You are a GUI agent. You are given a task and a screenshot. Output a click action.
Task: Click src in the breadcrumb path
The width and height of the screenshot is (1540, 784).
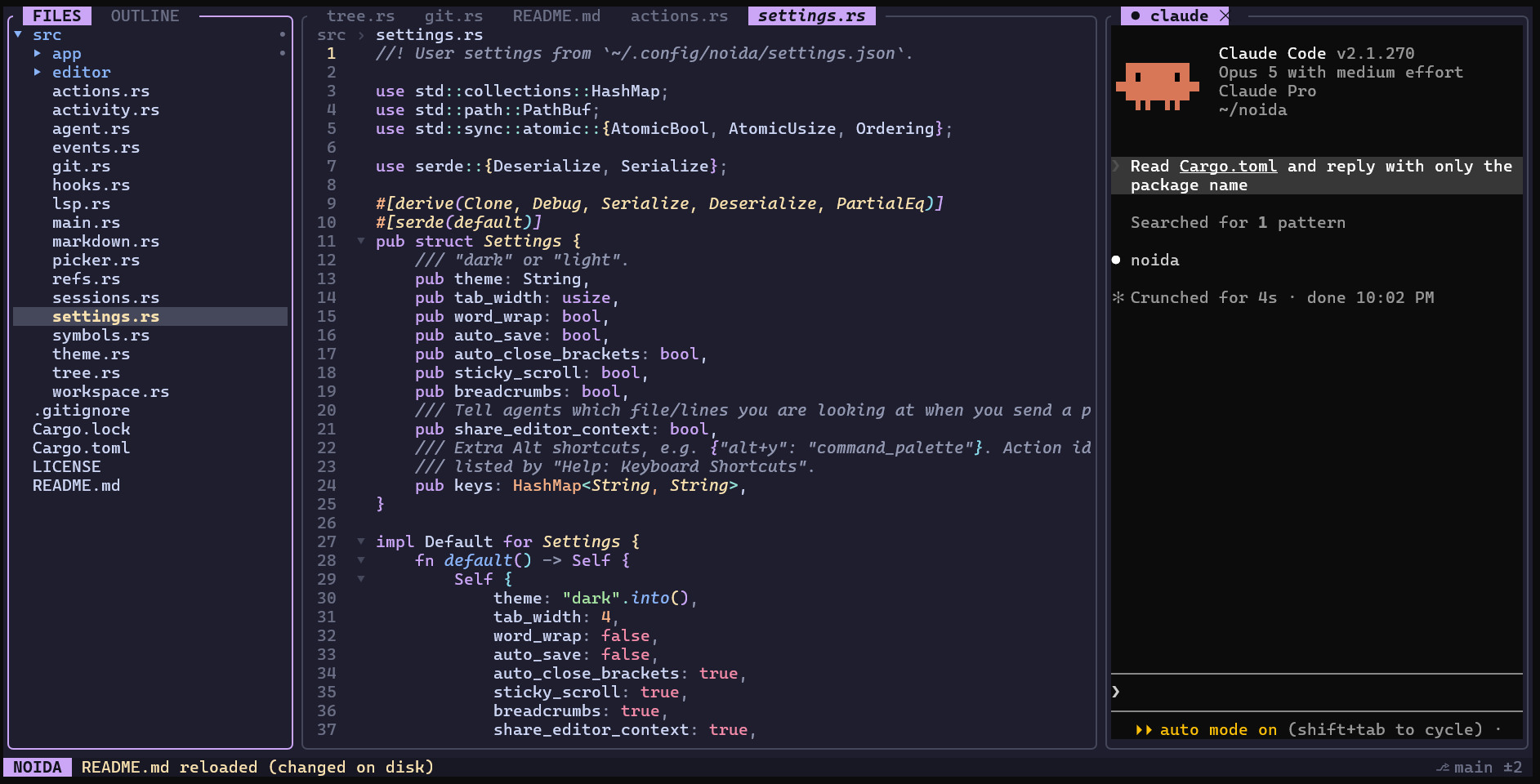pos(331,34)
